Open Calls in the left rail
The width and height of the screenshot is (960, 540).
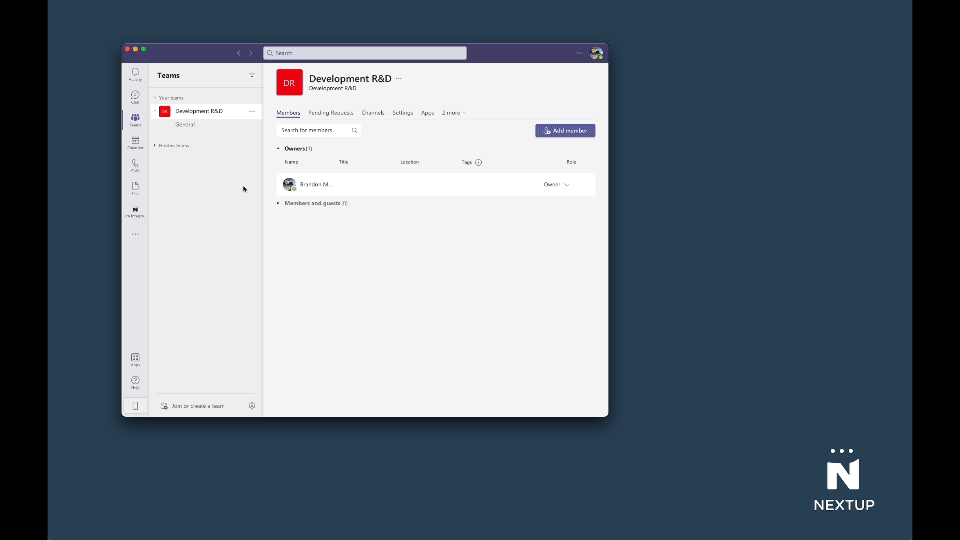click(135, 165)
